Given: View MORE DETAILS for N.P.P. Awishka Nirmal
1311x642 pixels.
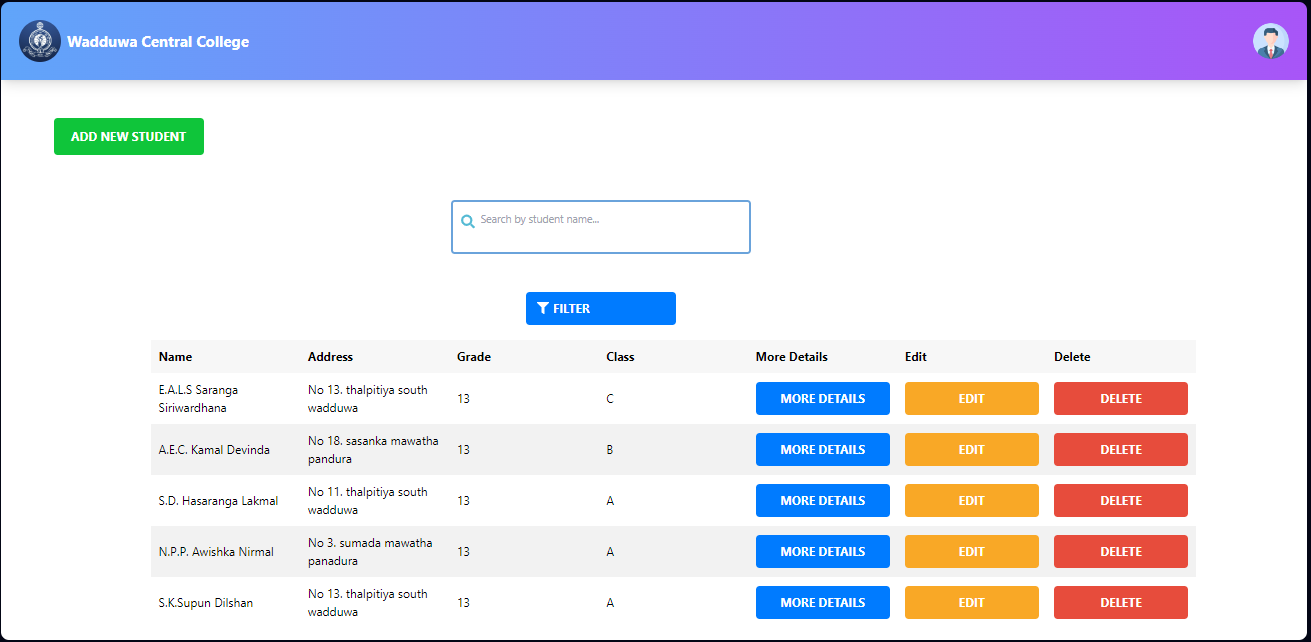Looking at the screenshot, I should tap(822, 551).
